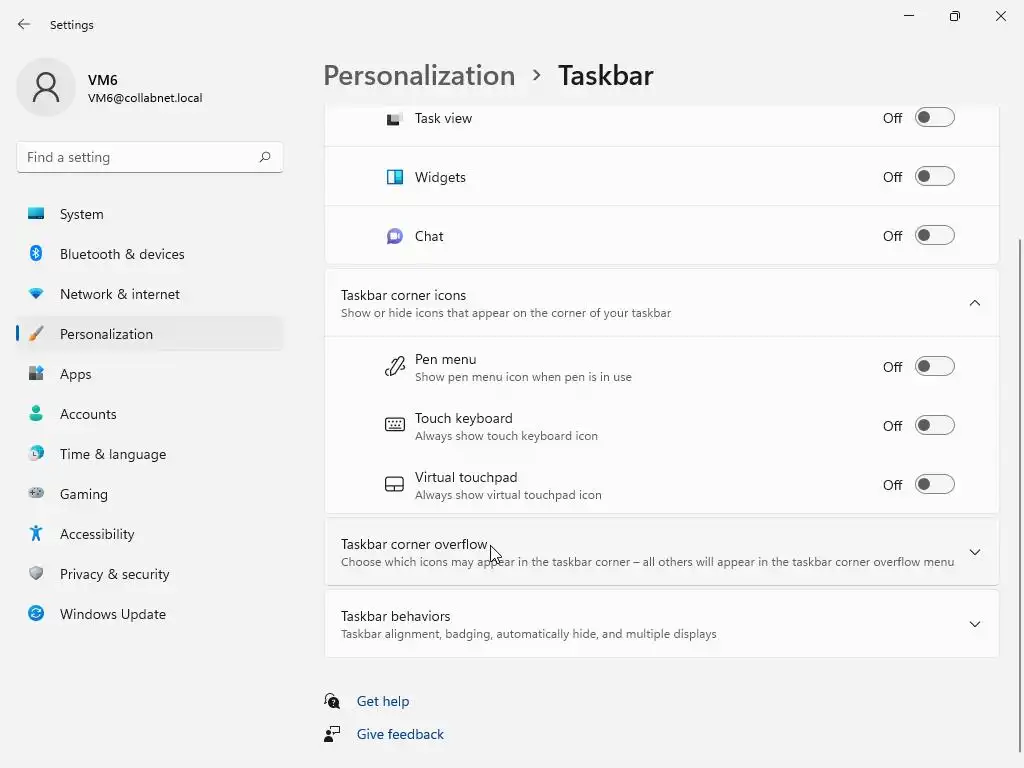Expand the Taskbar corner overflow section
This screenshot has width=1024, height=768.
pos(975,552)
